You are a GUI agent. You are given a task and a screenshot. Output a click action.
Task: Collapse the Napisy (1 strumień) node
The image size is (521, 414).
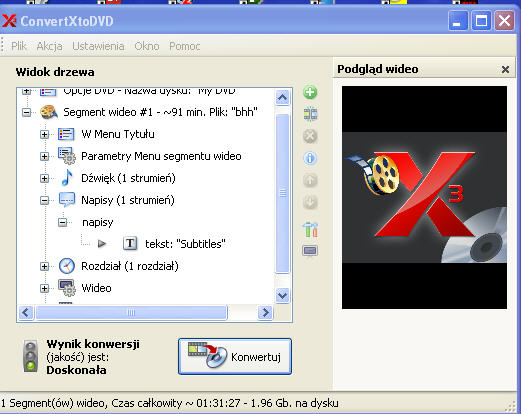[x=44, y=200]
